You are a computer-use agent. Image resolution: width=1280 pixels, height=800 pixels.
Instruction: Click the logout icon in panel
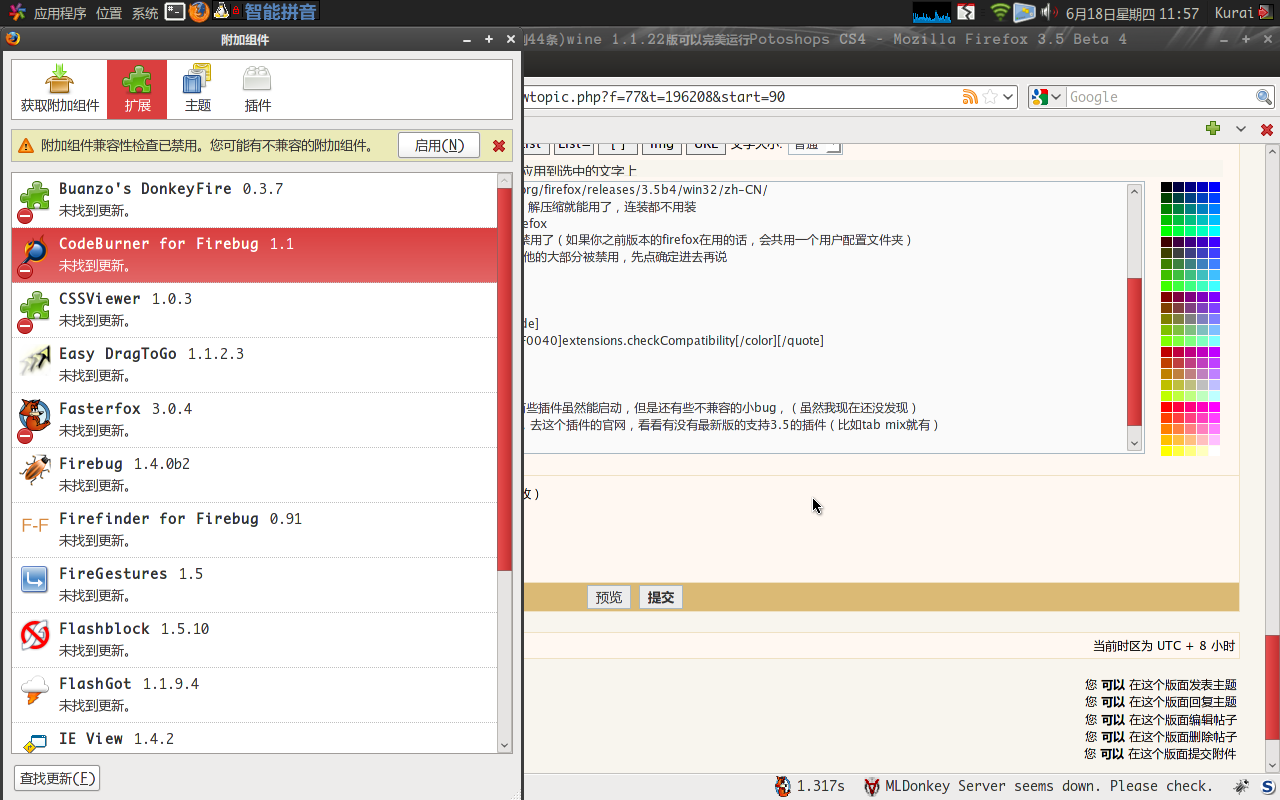pos(1265,12)
